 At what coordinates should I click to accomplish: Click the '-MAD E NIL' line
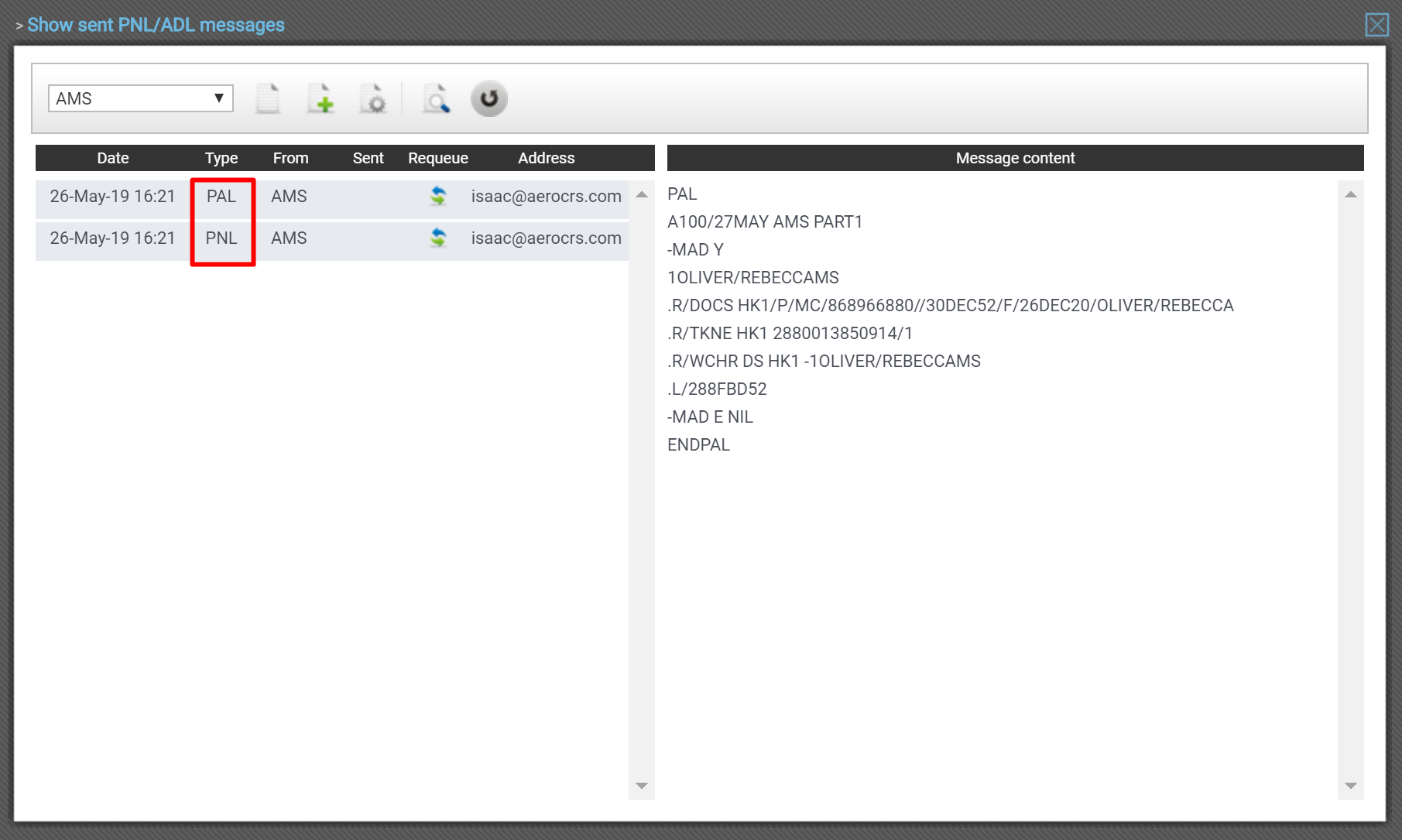coord(710,417)
